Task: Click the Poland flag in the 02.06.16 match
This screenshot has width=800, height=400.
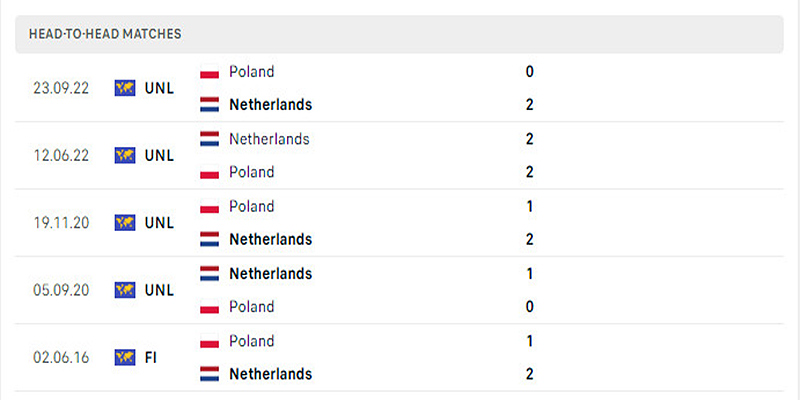Action: (x=210, y=341)
